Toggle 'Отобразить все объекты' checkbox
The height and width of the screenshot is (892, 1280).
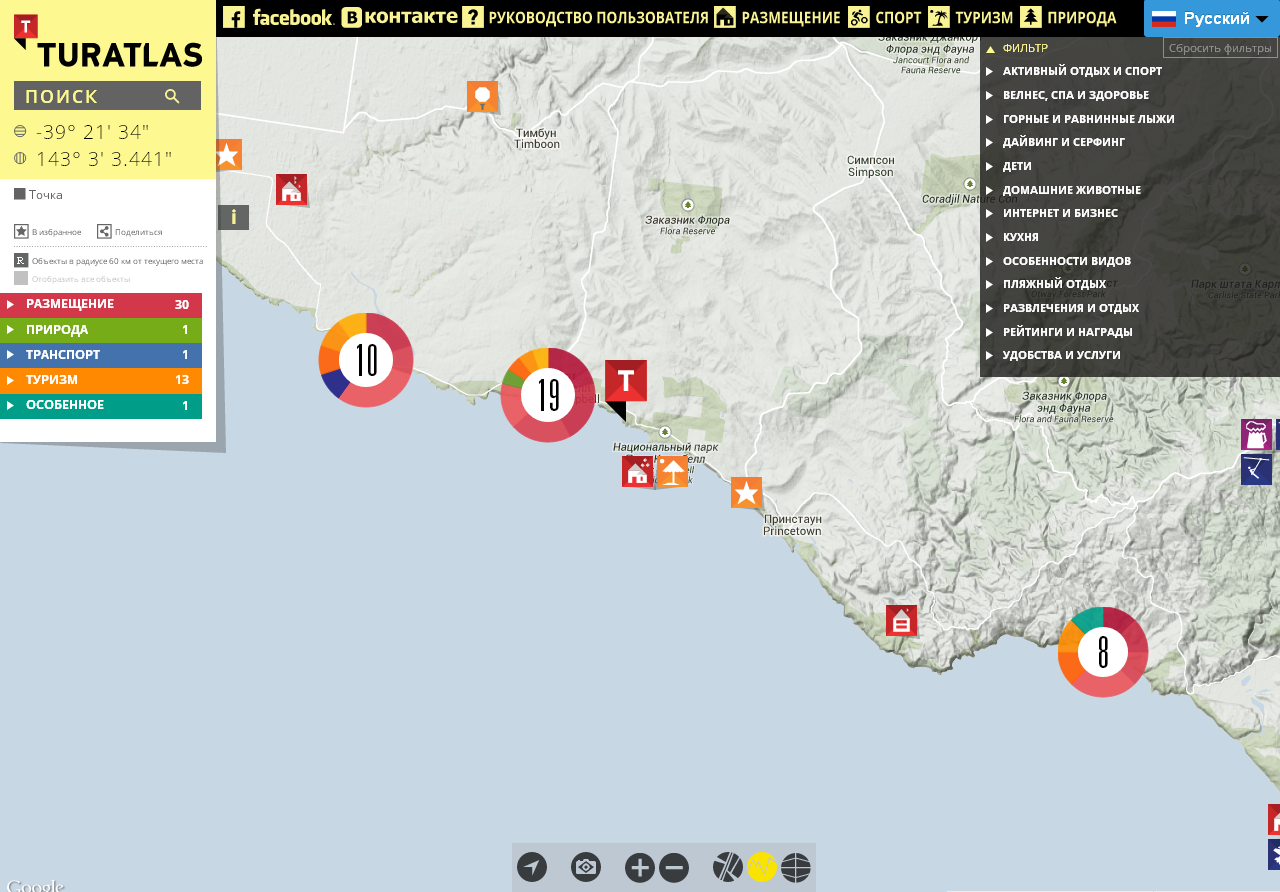coord(21,278)
